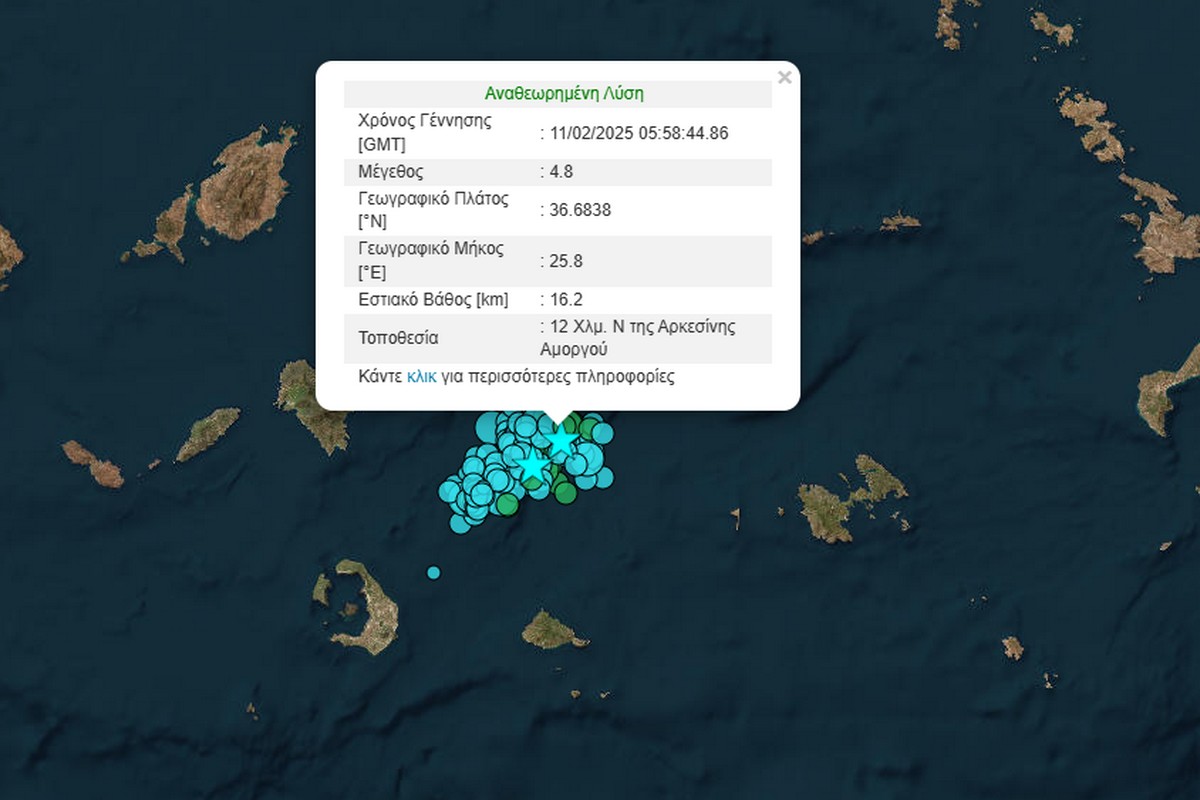The width and height of the screenshot is (1200, 800).
Task: Close the earthquake info popup
Action: [x=784, y=78]
